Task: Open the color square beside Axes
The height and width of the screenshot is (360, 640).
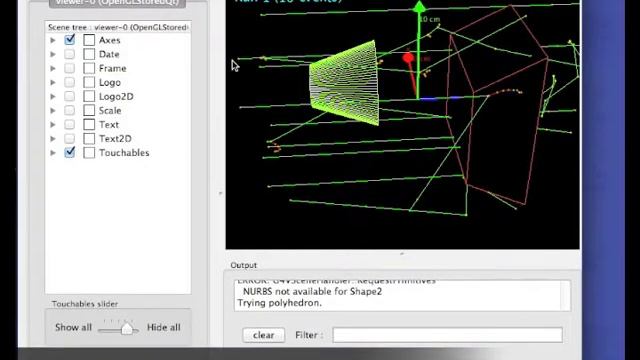Action: [x=89, y=40]
